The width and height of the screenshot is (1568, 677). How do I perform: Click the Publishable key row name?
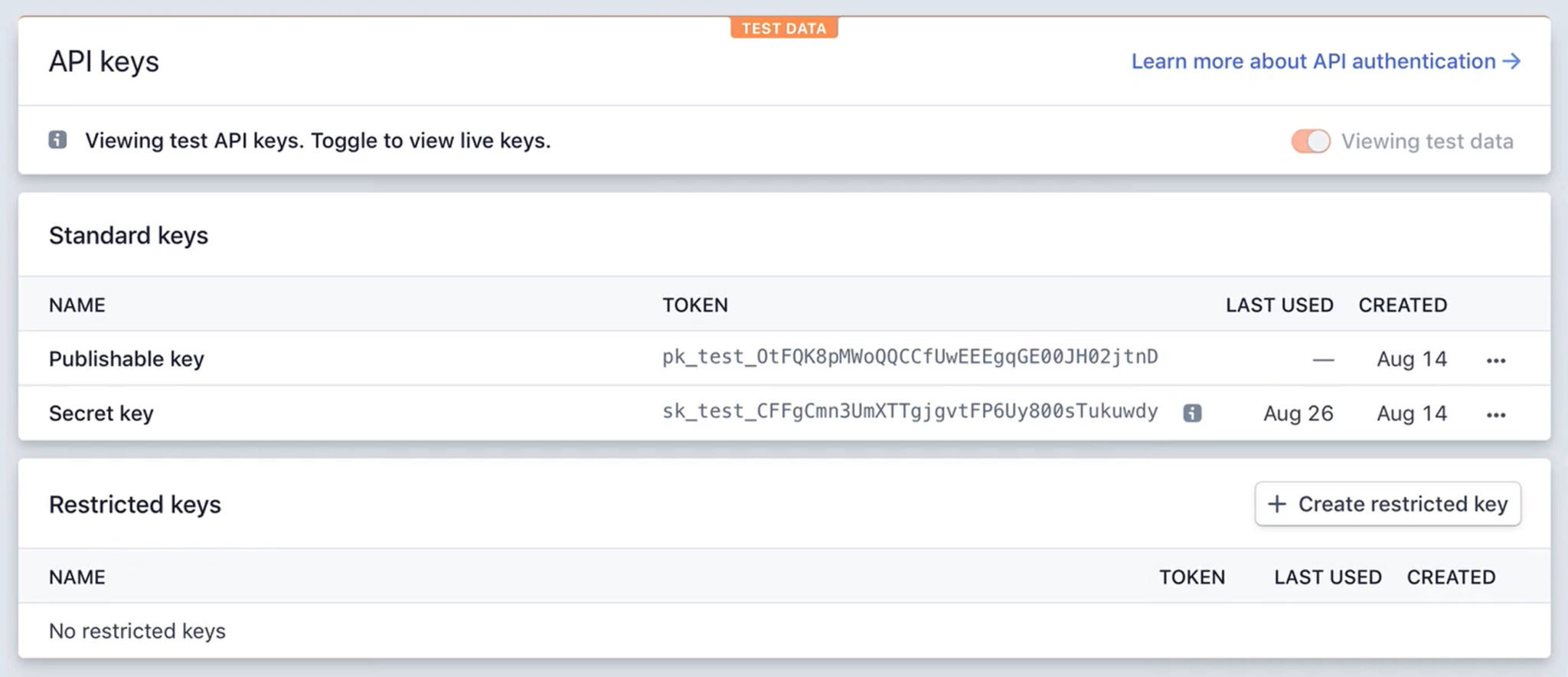[x=126, y=359]
